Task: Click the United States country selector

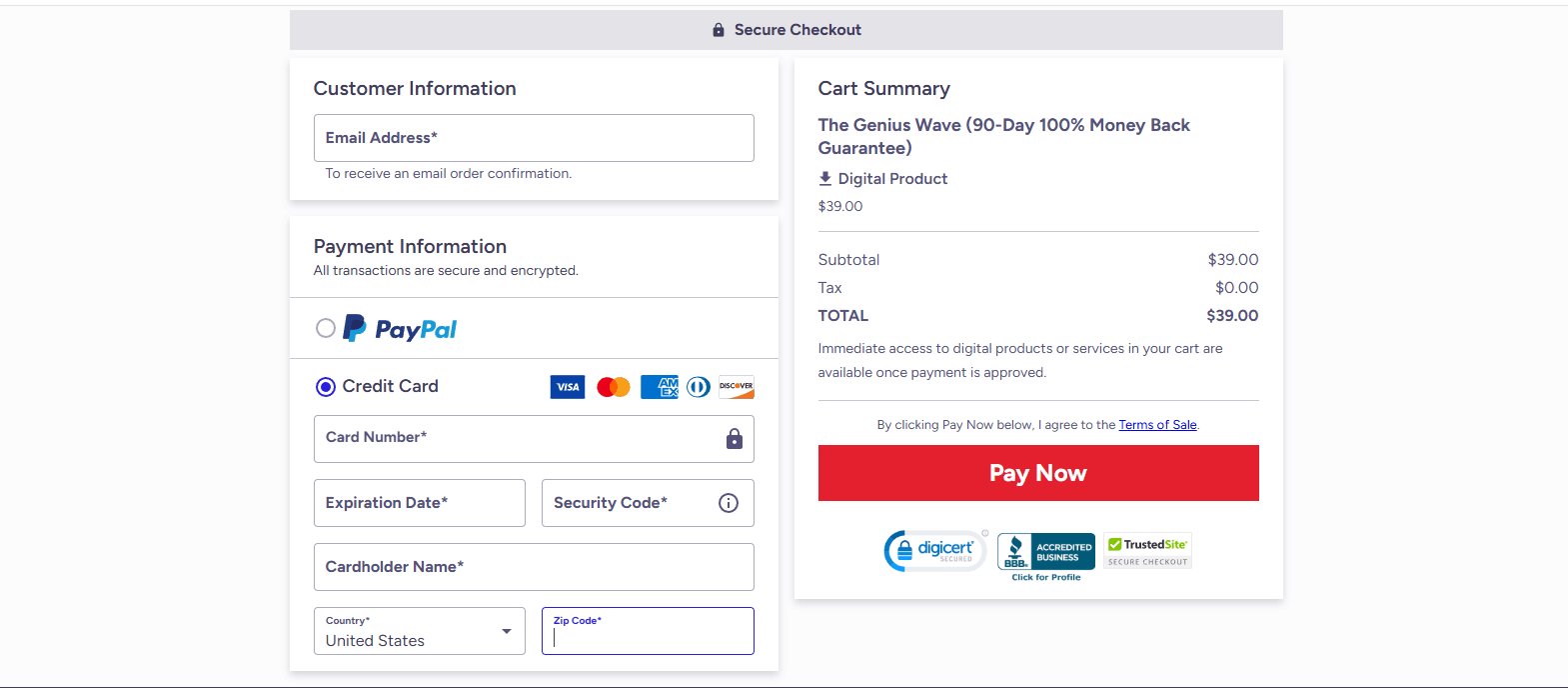Action: [x=419, y=631]
